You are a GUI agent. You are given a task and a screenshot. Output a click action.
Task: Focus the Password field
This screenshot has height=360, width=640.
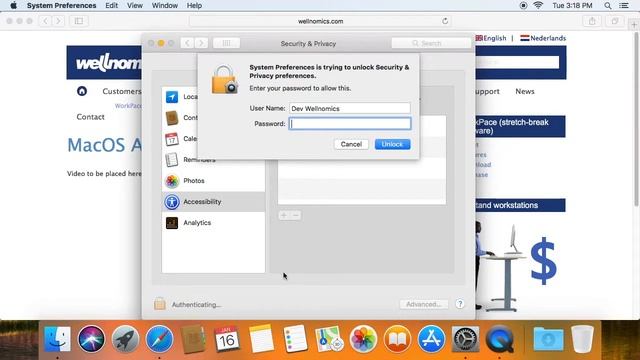pyautogui.click(x=350, y=124)
